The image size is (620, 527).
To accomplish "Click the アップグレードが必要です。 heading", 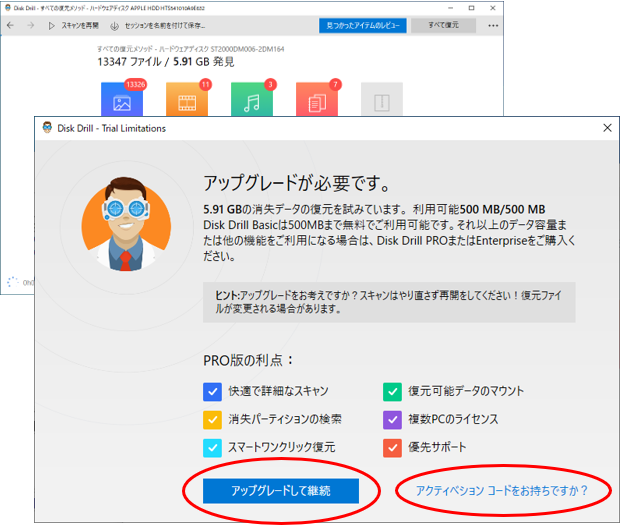I will (x=297, y=184).
